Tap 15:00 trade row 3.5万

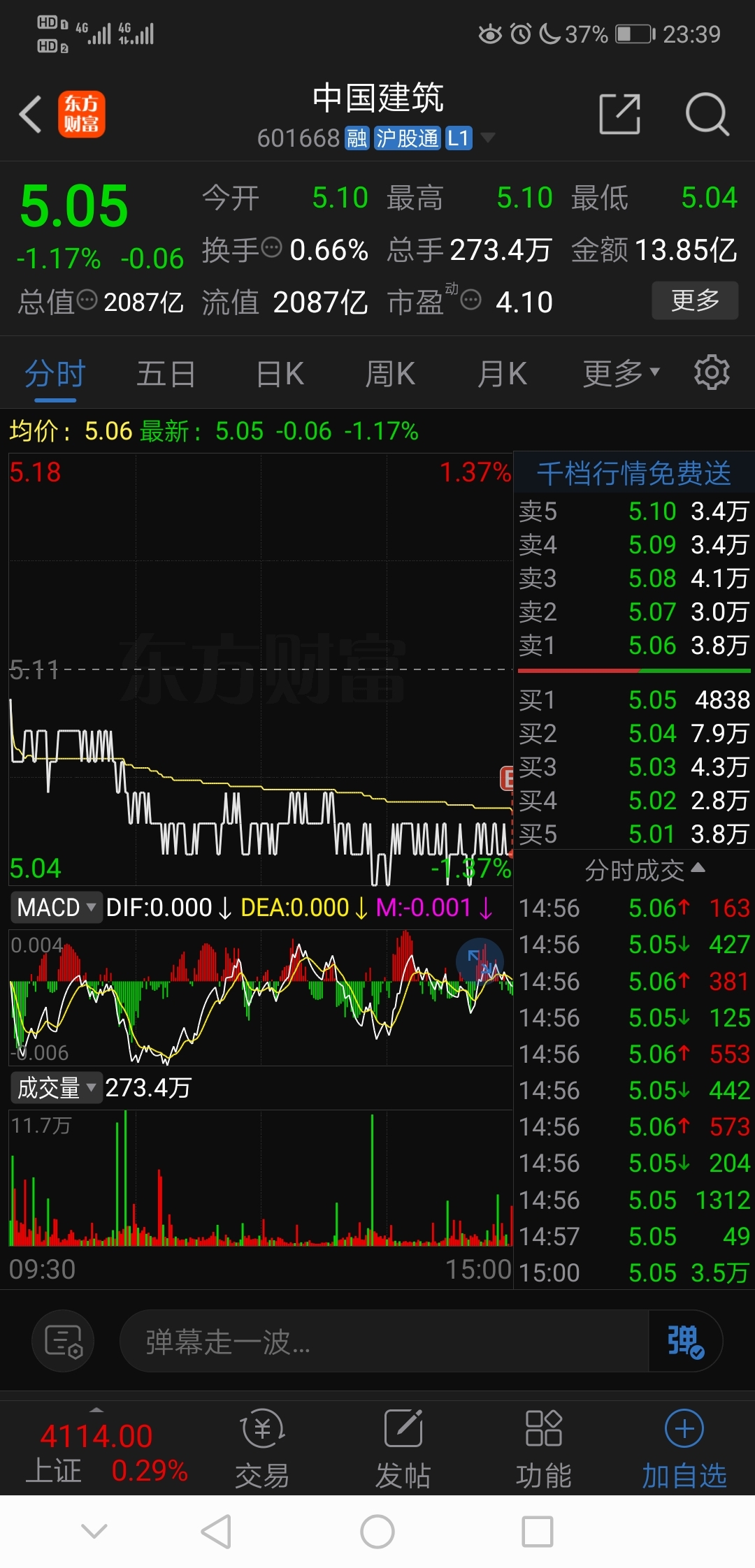click(634, 1272)
